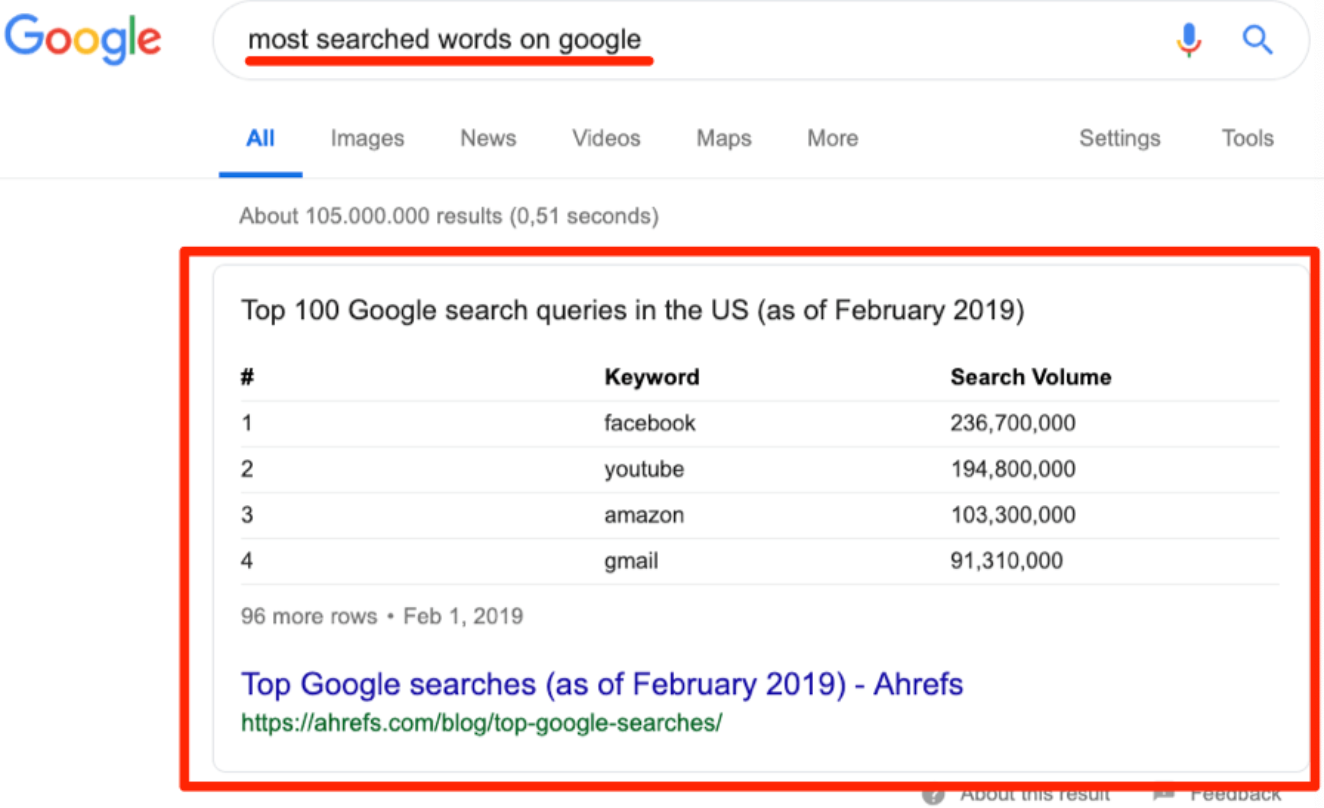Go to the Google logo homepage
Screen dimensions: 1324x808
click(x=83, y=41)
